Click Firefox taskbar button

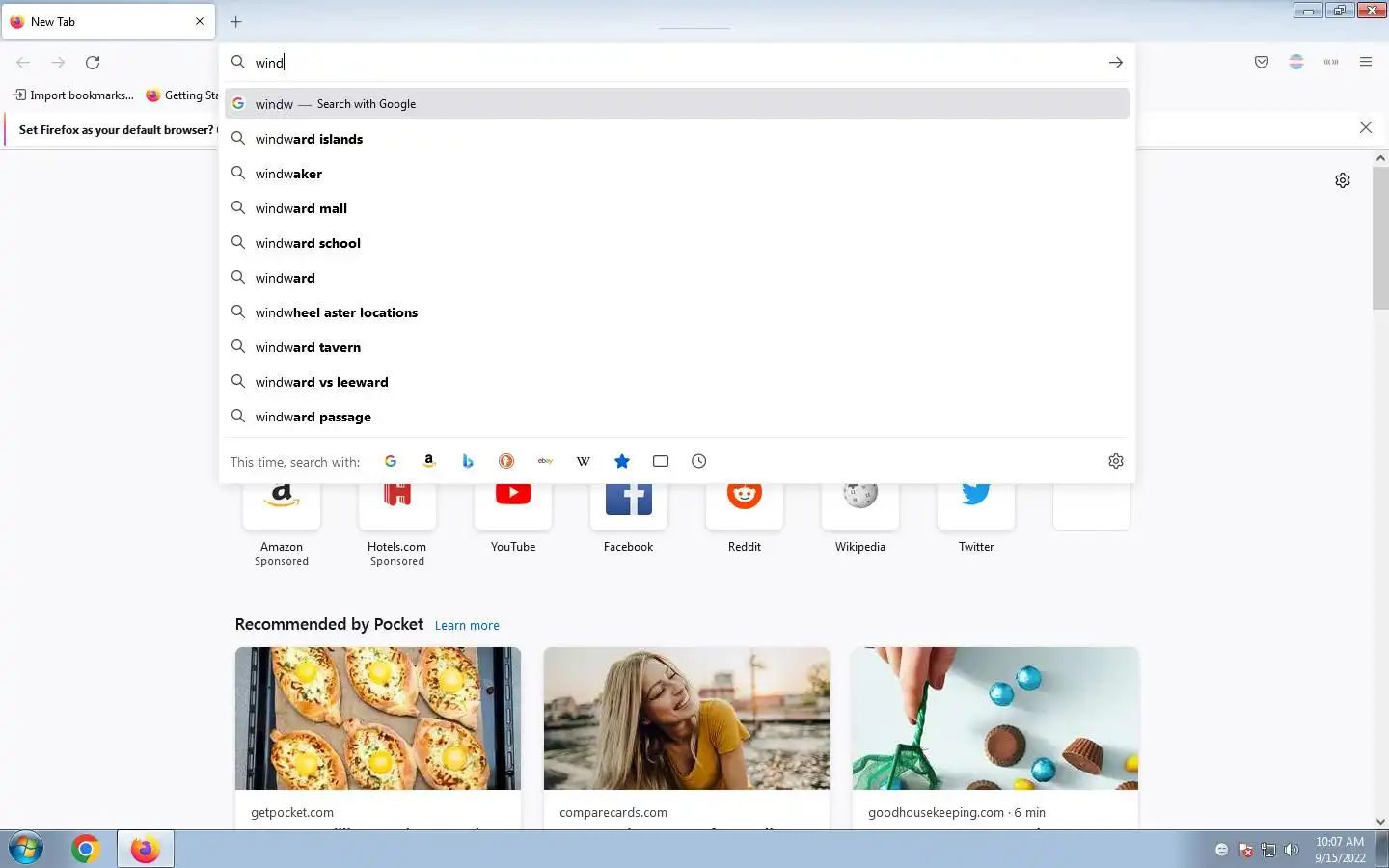click(146, 849)
